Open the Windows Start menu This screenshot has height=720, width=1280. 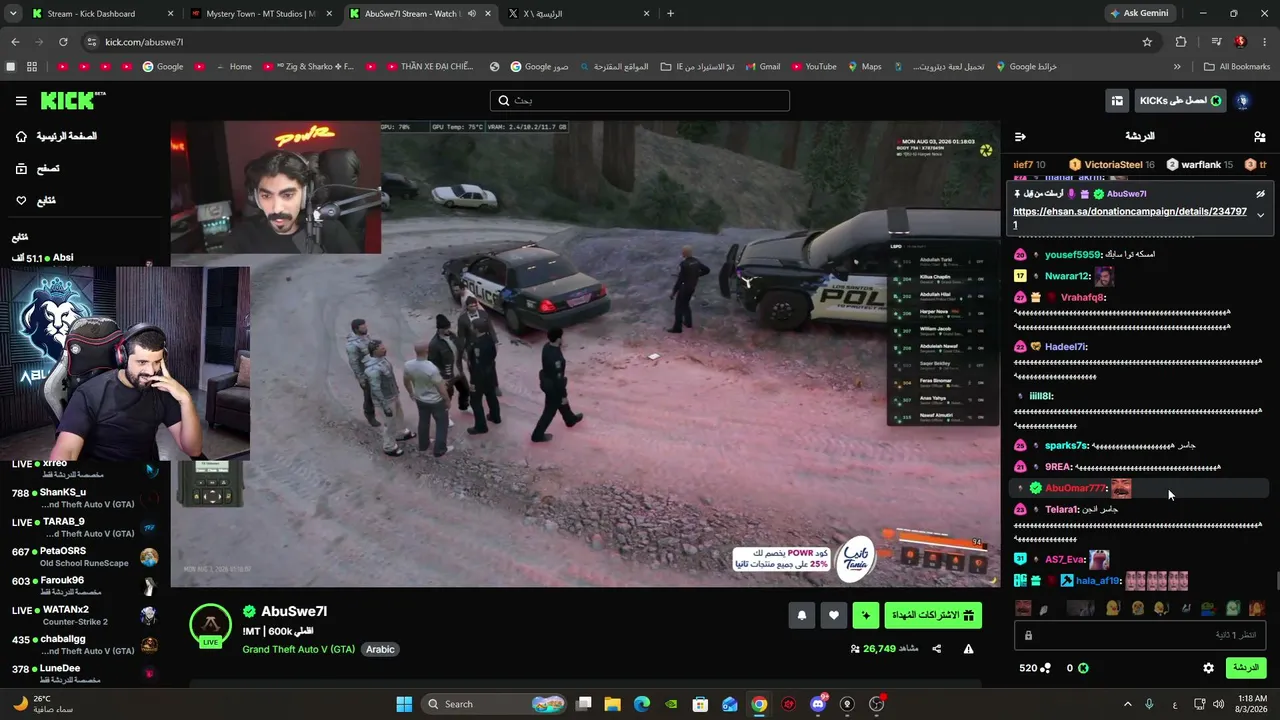[x=404, y=704]
